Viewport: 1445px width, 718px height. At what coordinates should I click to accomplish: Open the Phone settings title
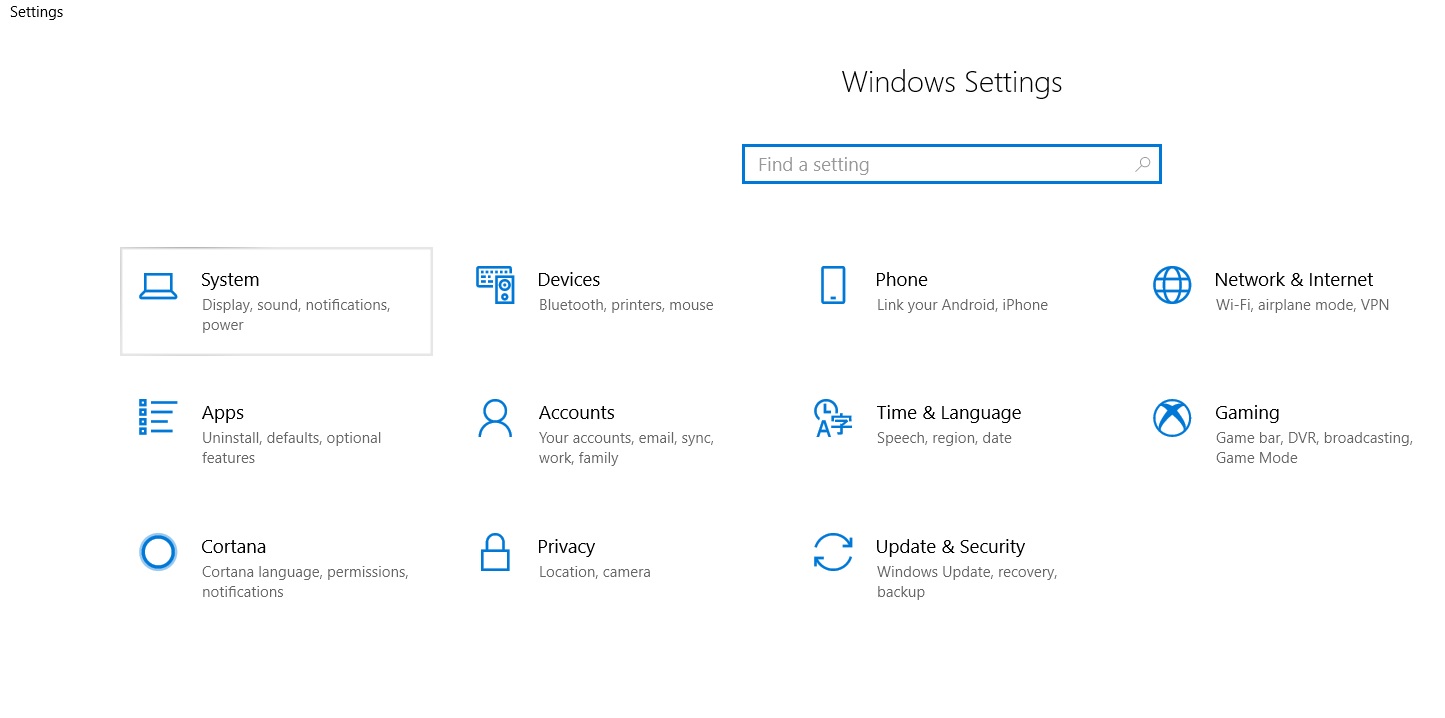(901, 280)
